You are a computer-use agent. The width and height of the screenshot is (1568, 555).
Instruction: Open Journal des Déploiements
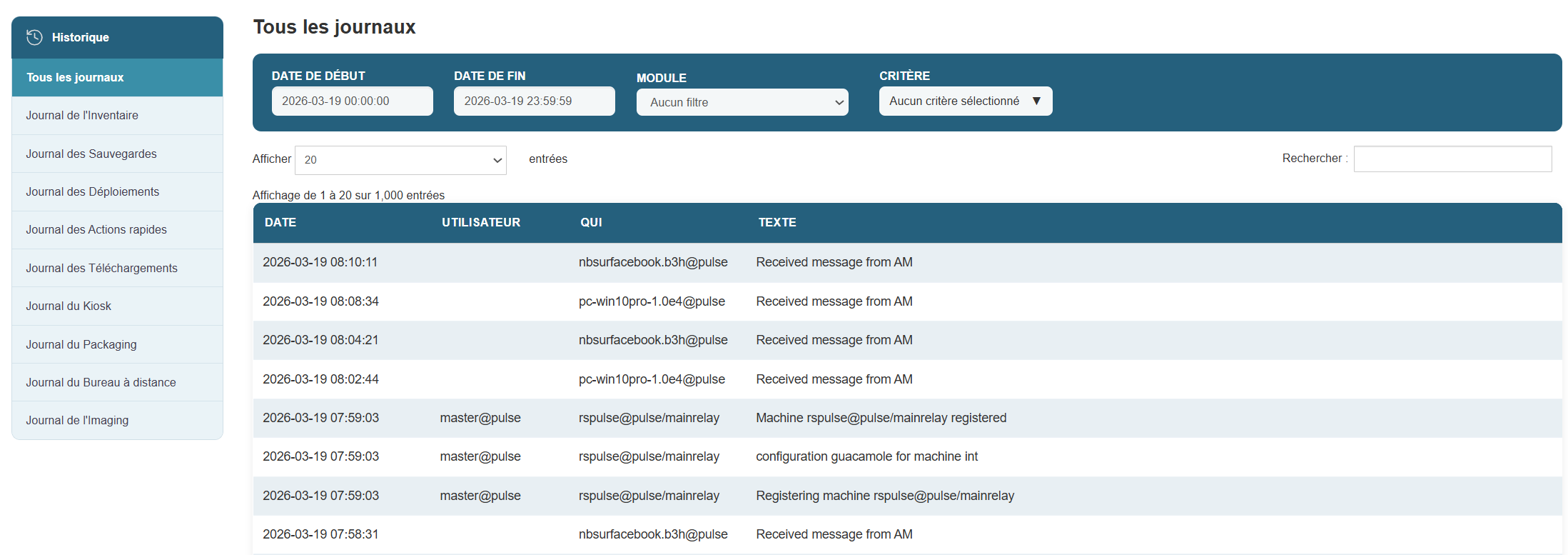[x=93, y=191]
